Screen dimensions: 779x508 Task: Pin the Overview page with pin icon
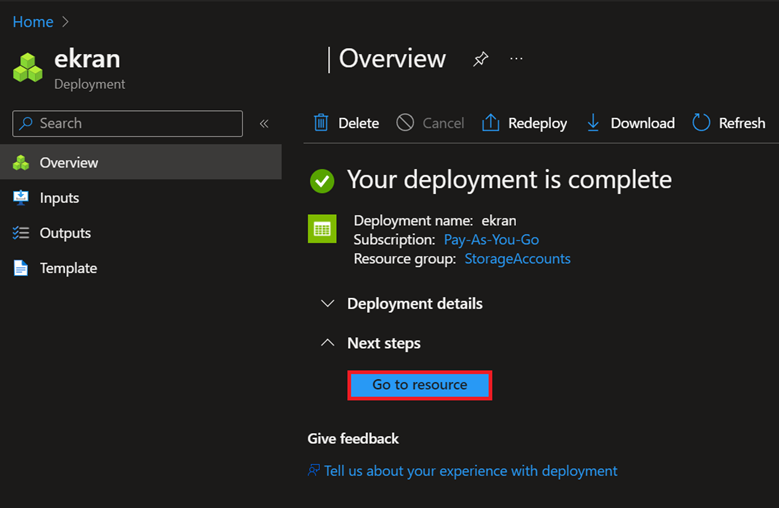click(480, 60)
